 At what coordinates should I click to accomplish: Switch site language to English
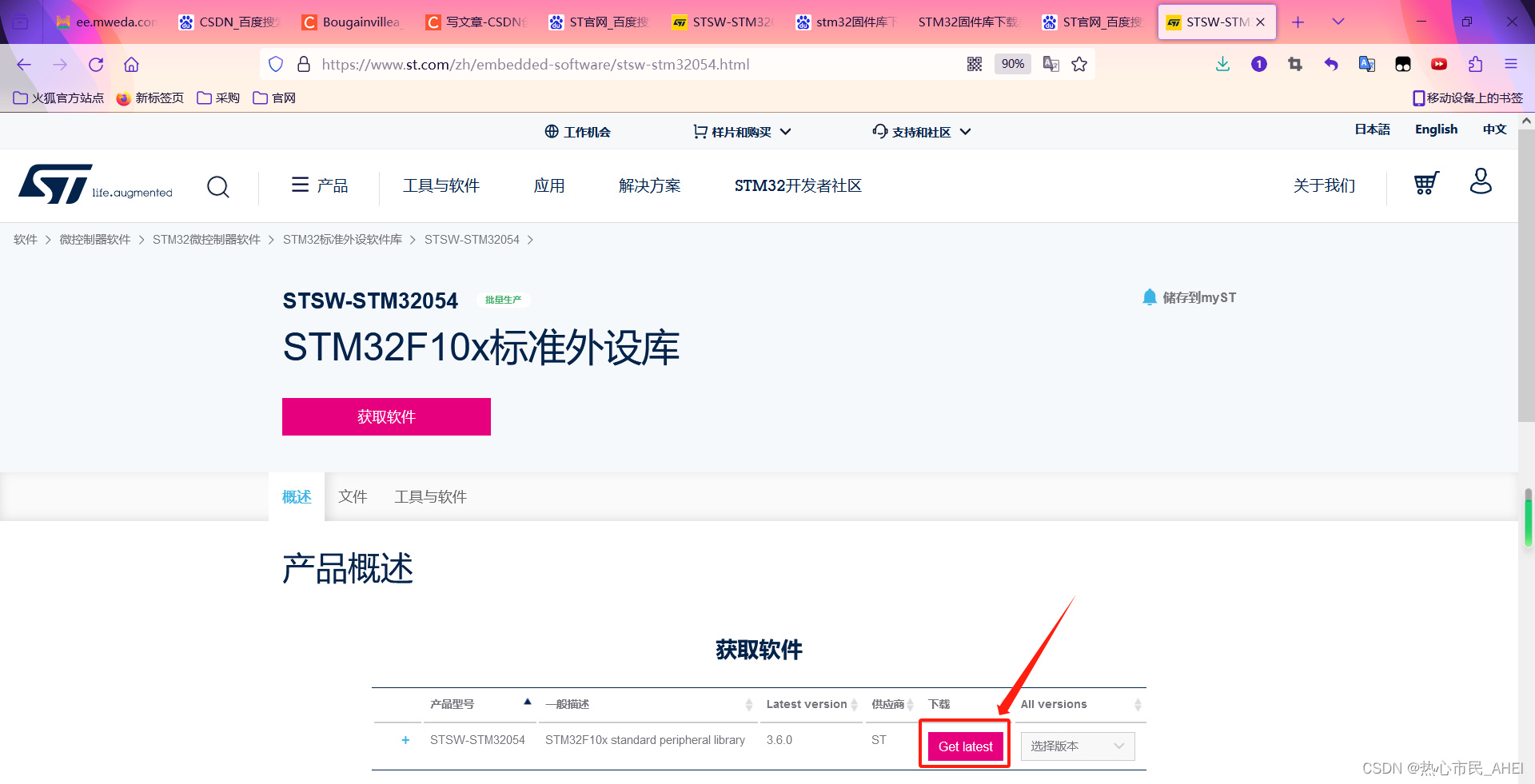coord(1436,129)
